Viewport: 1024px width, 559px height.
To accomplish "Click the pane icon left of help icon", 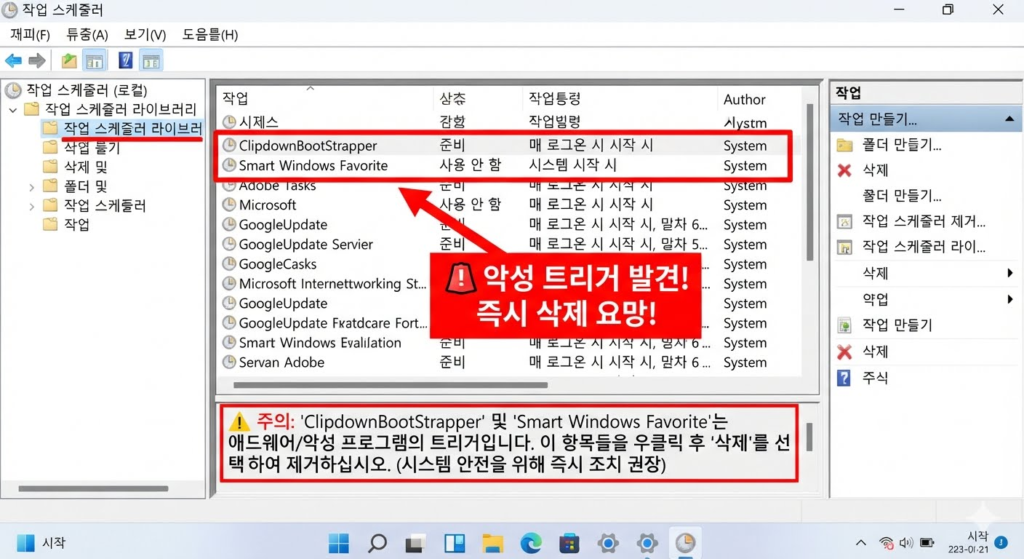I will [x=95, y=61].
